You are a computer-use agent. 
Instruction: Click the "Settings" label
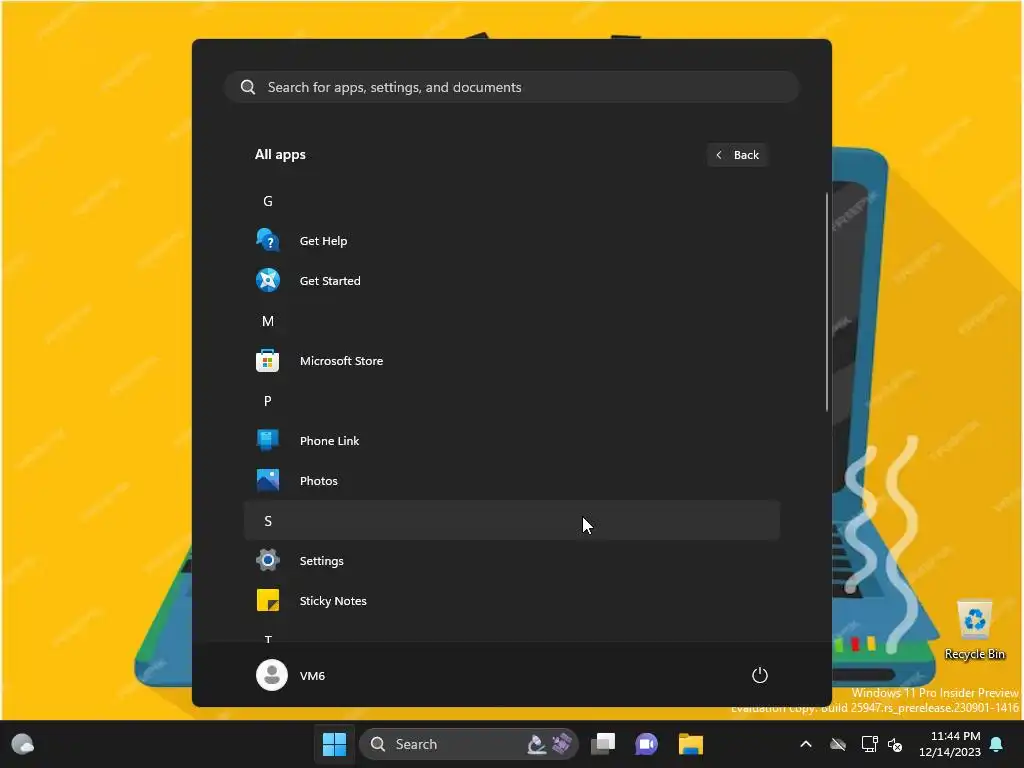pyautogui.click(x=321, y=560)
